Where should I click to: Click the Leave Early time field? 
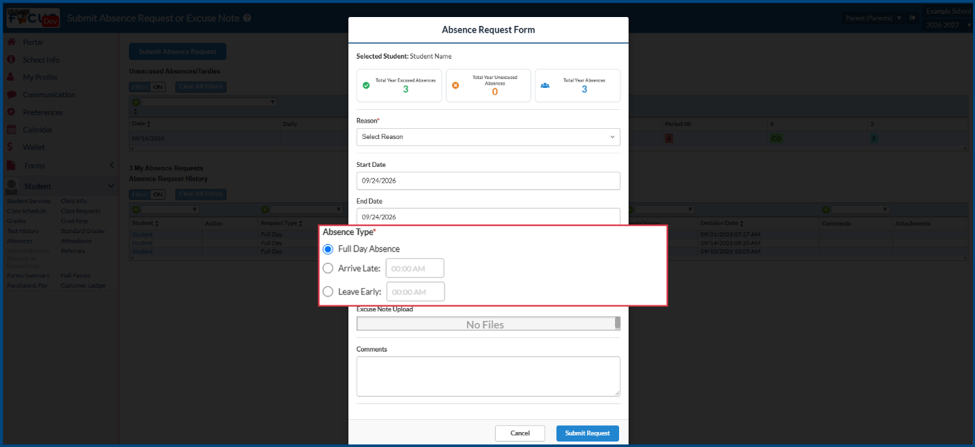pos(415,292)
